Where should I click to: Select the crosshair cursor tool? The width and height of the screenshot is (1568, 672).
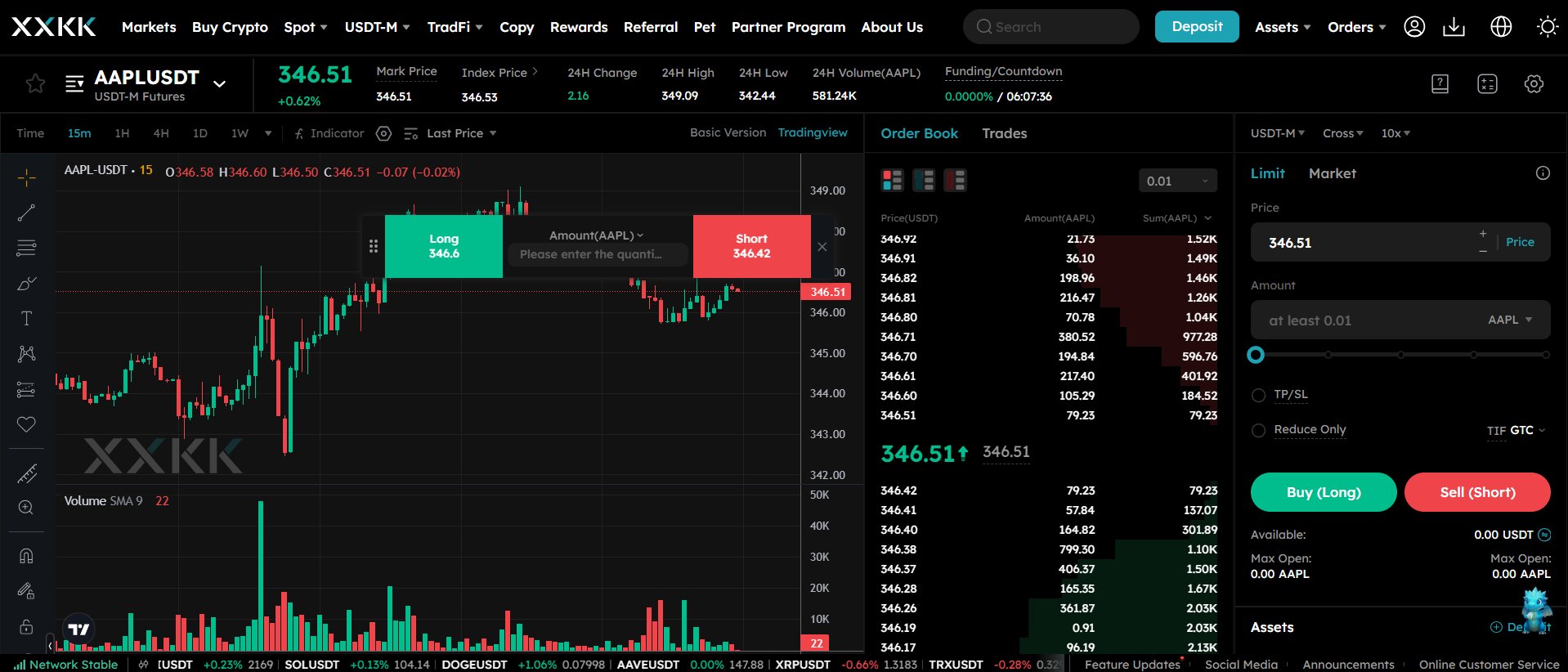click(x=26, y=177)
